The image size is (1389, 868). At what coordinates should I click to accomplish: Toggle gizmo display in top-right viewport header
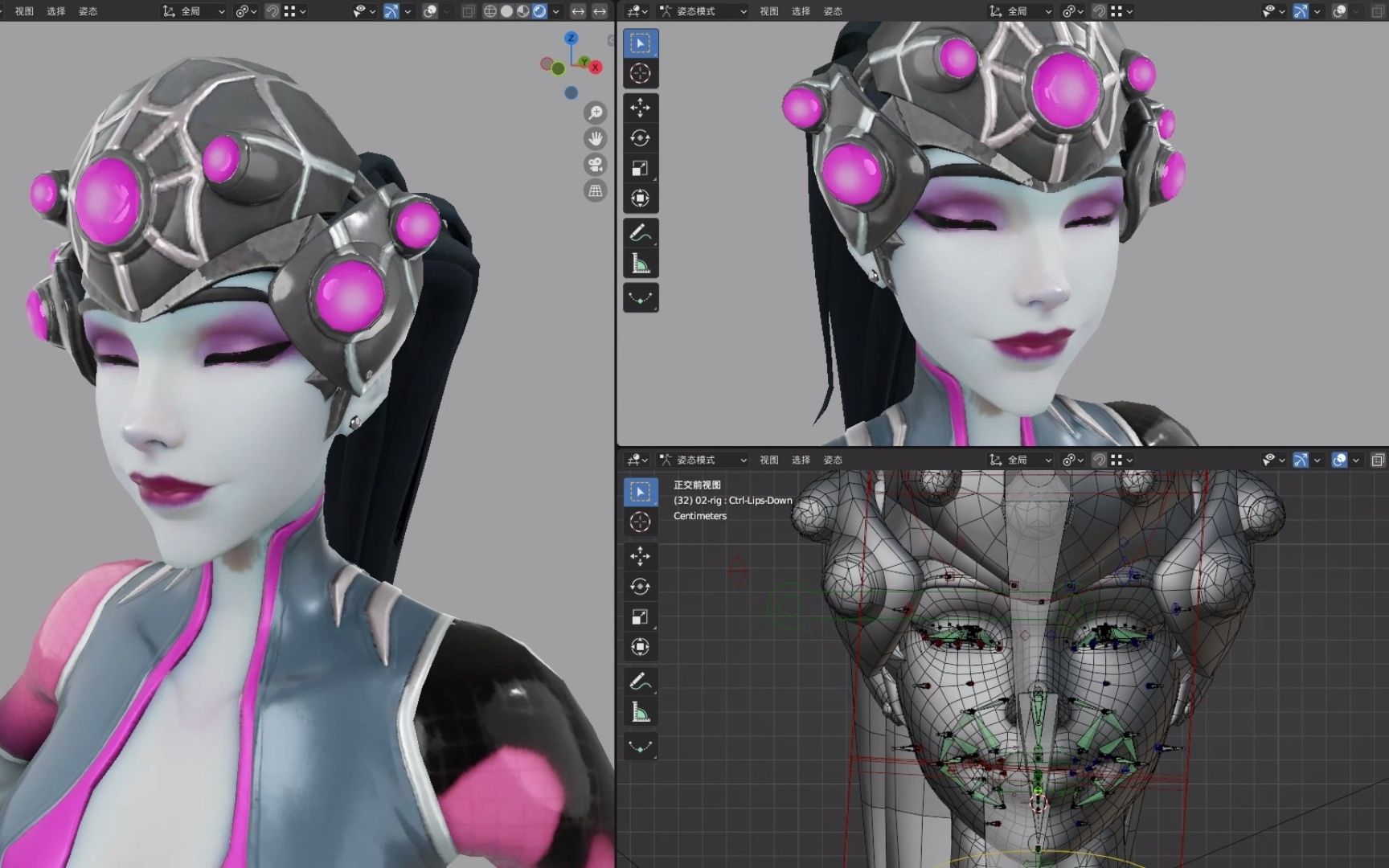pyautogui.click(x=1301, y=11)
